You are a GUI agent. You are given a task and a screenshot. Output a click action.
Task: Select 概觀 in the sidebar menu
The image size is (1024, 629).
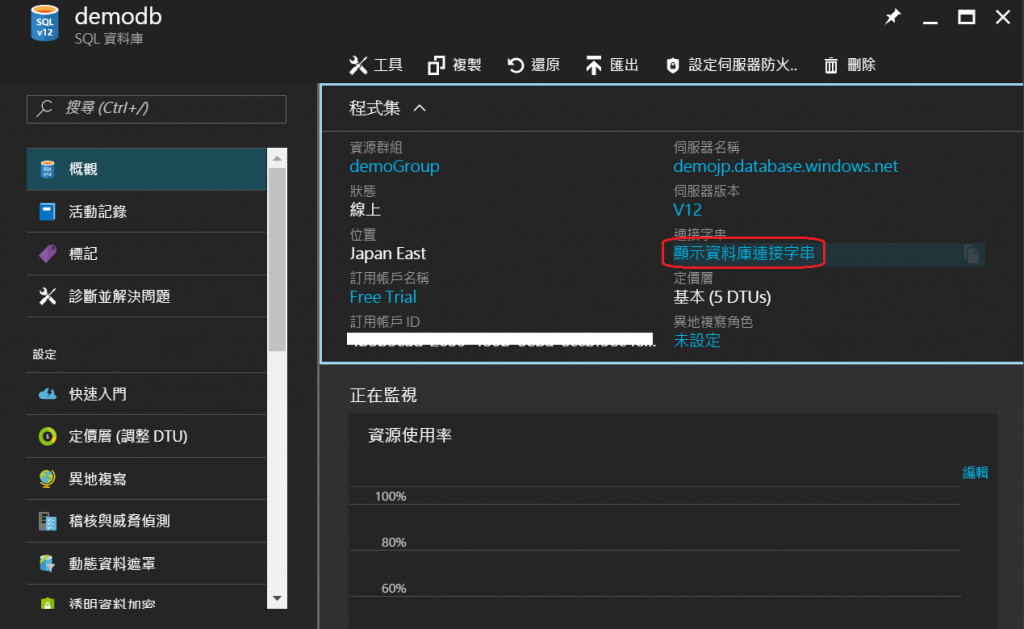tap(146, 169)
